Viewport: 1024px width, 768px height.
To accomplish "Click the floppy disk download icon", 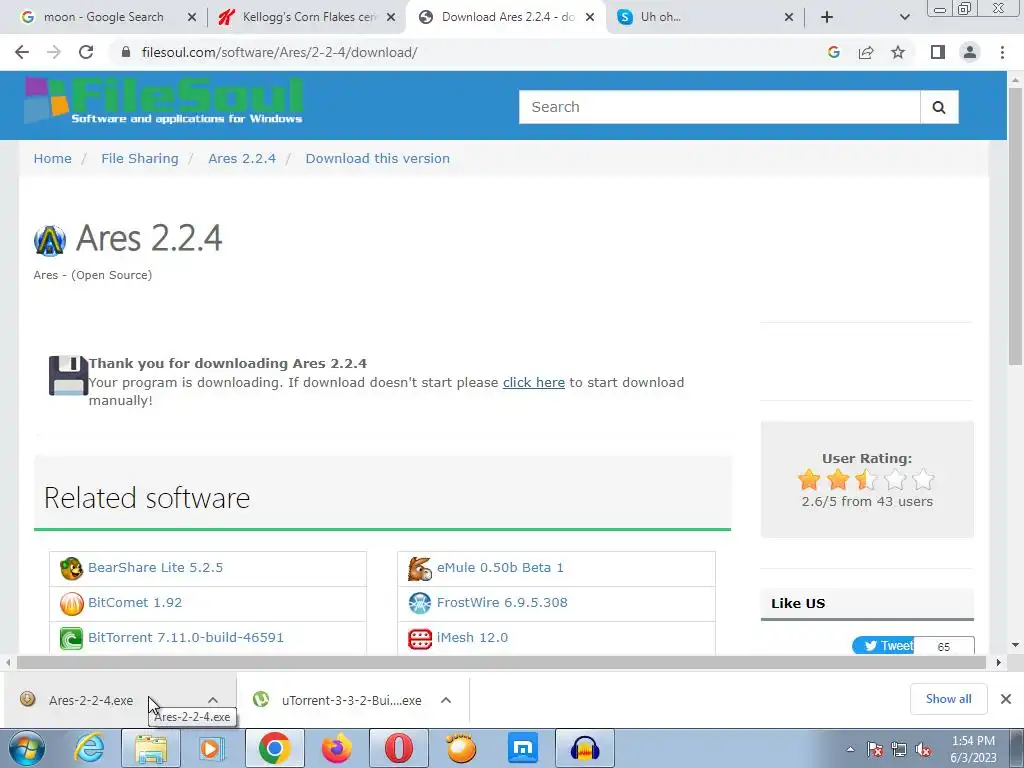I will pos(68,376).
